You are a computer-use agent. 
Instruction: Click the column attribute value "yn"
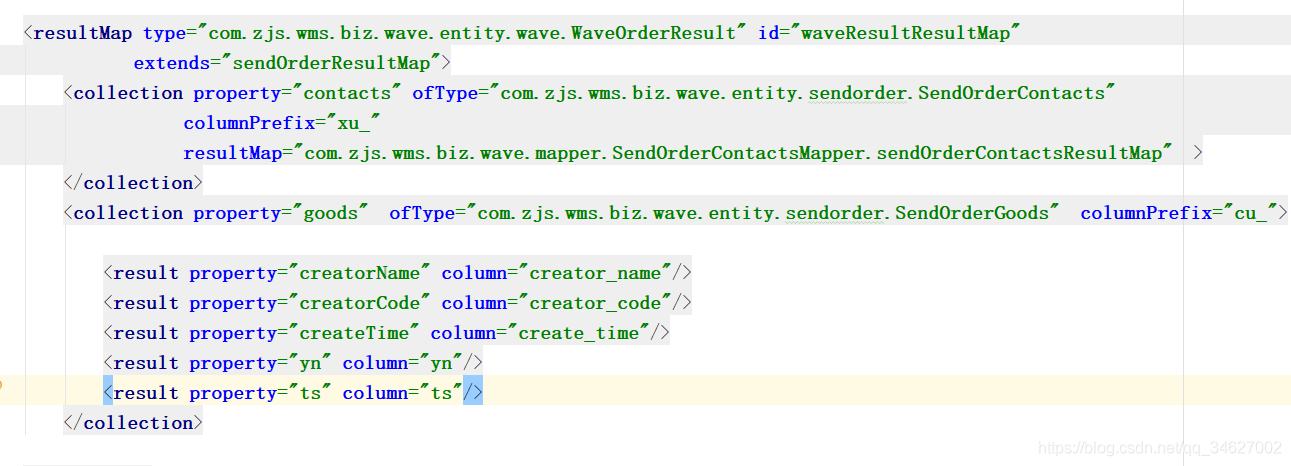pos(441,363)
